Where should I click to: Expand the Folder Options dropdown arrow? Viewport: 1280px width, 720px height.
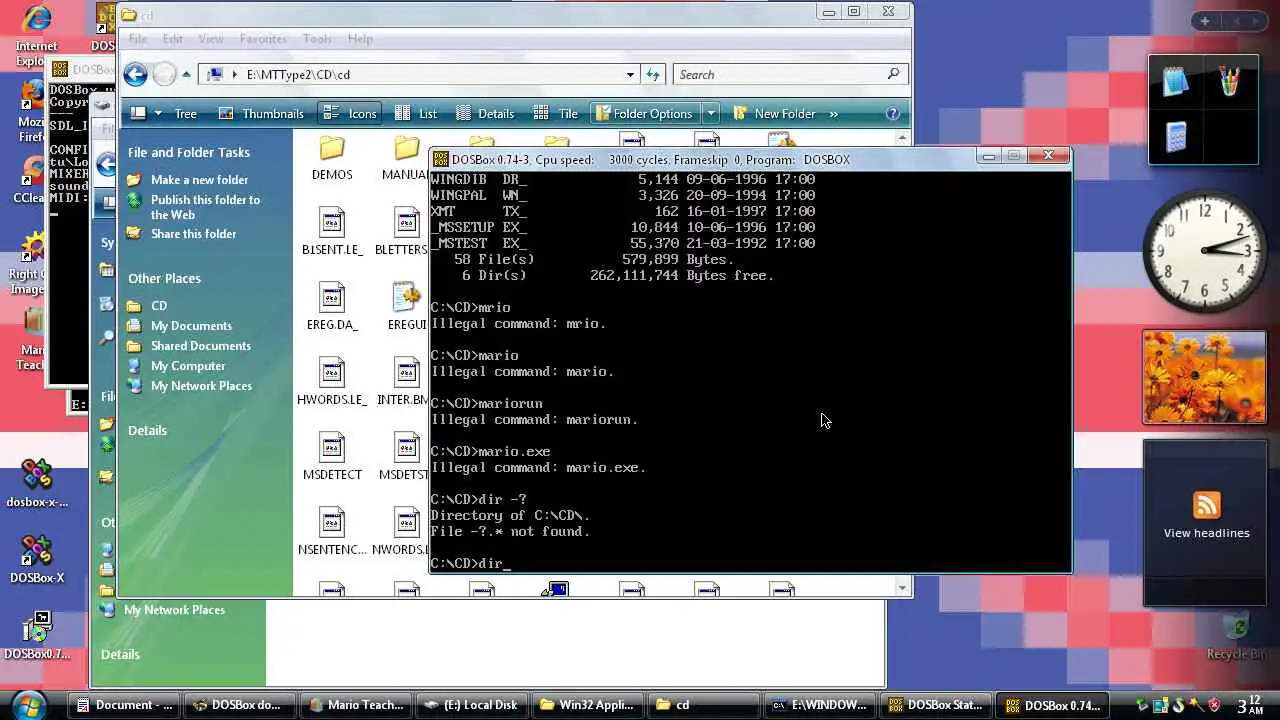[710, 113]
